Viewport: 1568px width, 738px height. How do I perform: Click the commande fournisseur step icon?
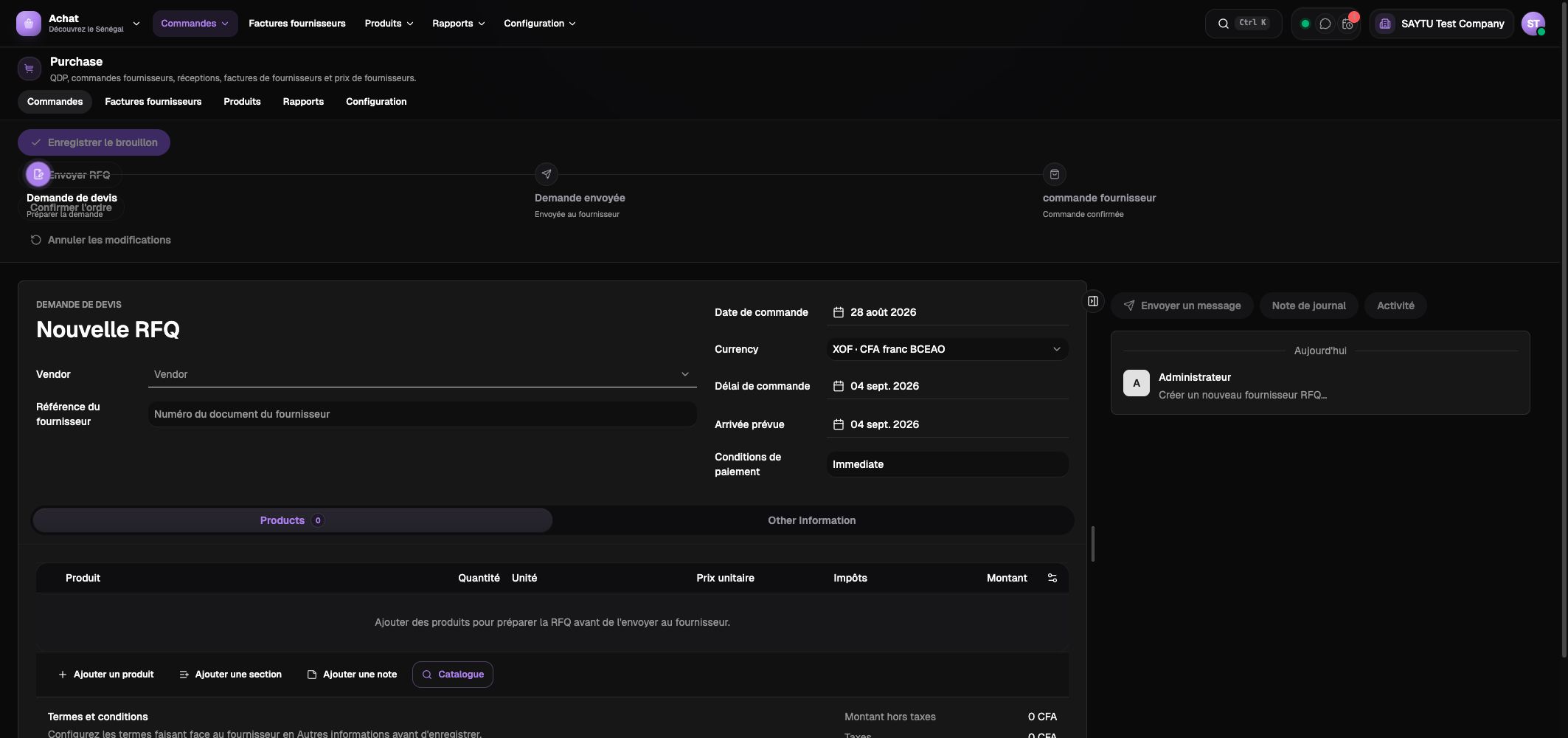(1055, 174)
